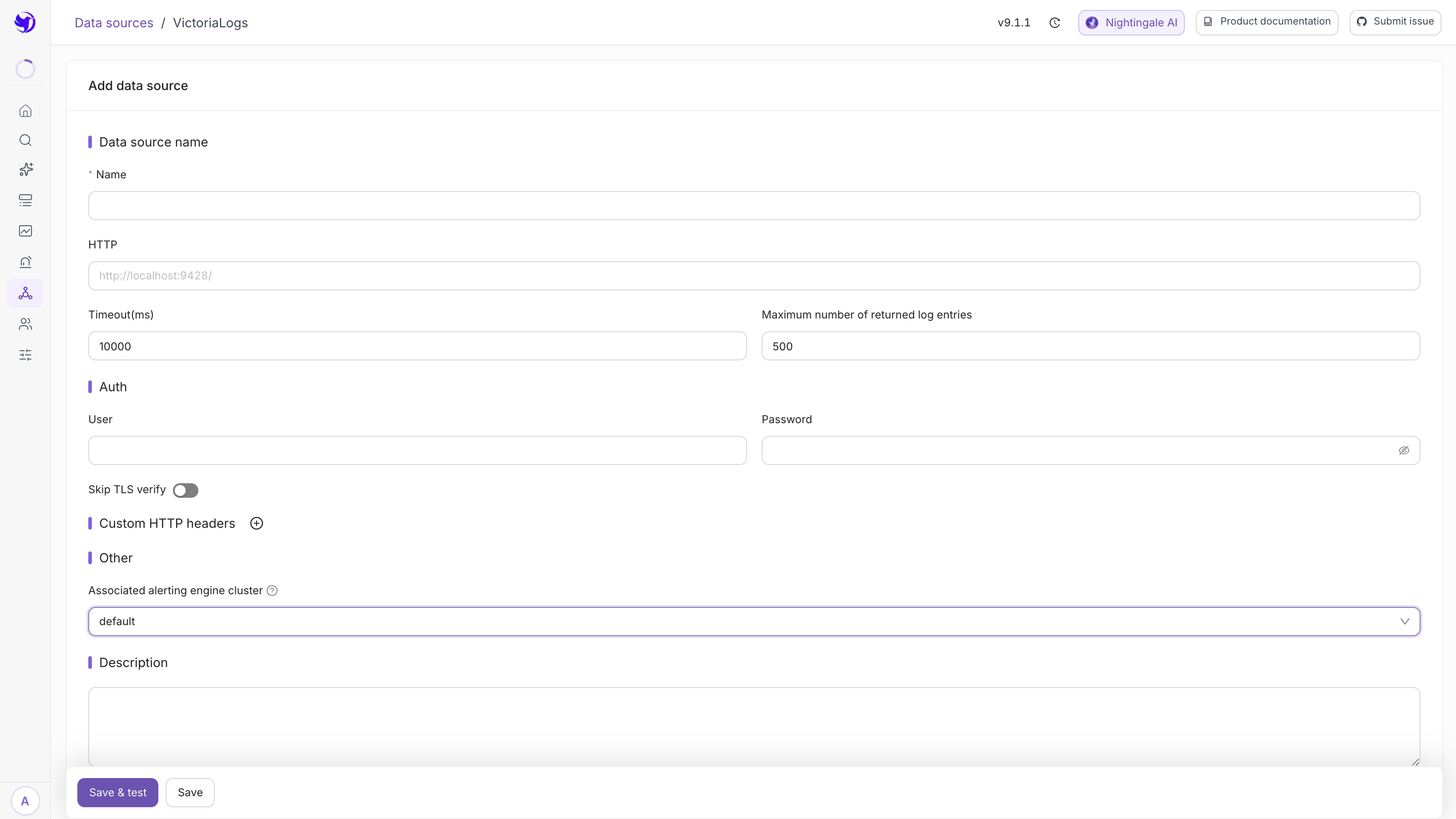Add a custom HTTP header
Image resolution: width=1456 pixels, height=819 pixels.
[257, 523]
